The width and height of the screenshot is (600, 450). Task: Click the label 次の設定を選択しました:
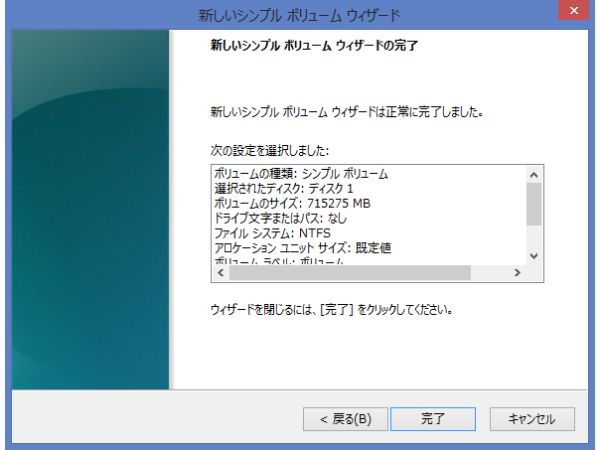[x=269, y=150]
